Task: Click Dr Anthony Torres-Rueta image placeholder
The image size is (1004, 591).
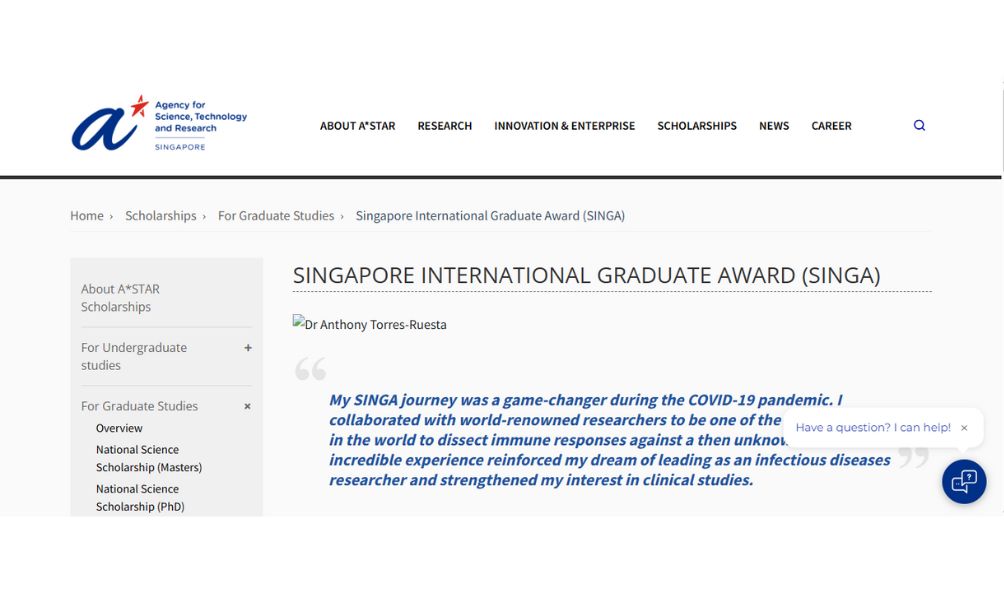Action: point(369,324)
